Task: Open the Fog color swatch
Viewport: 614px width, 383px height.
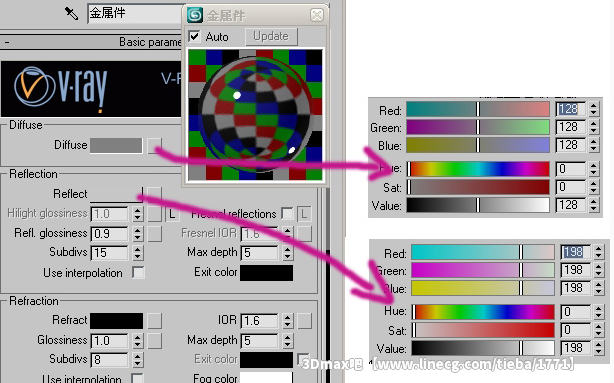Action: pyautogui.click(x=266, y=378)
